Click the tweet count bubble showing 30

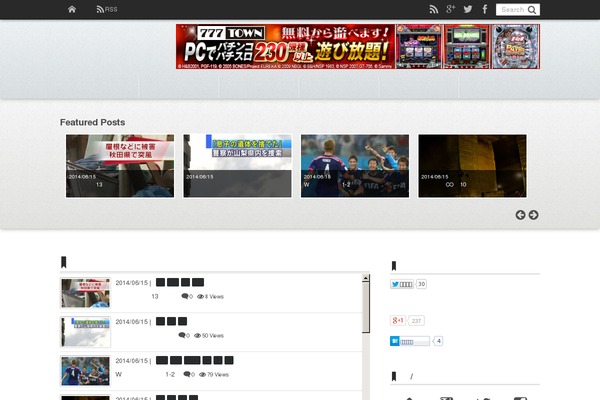(x=421, y=284)
